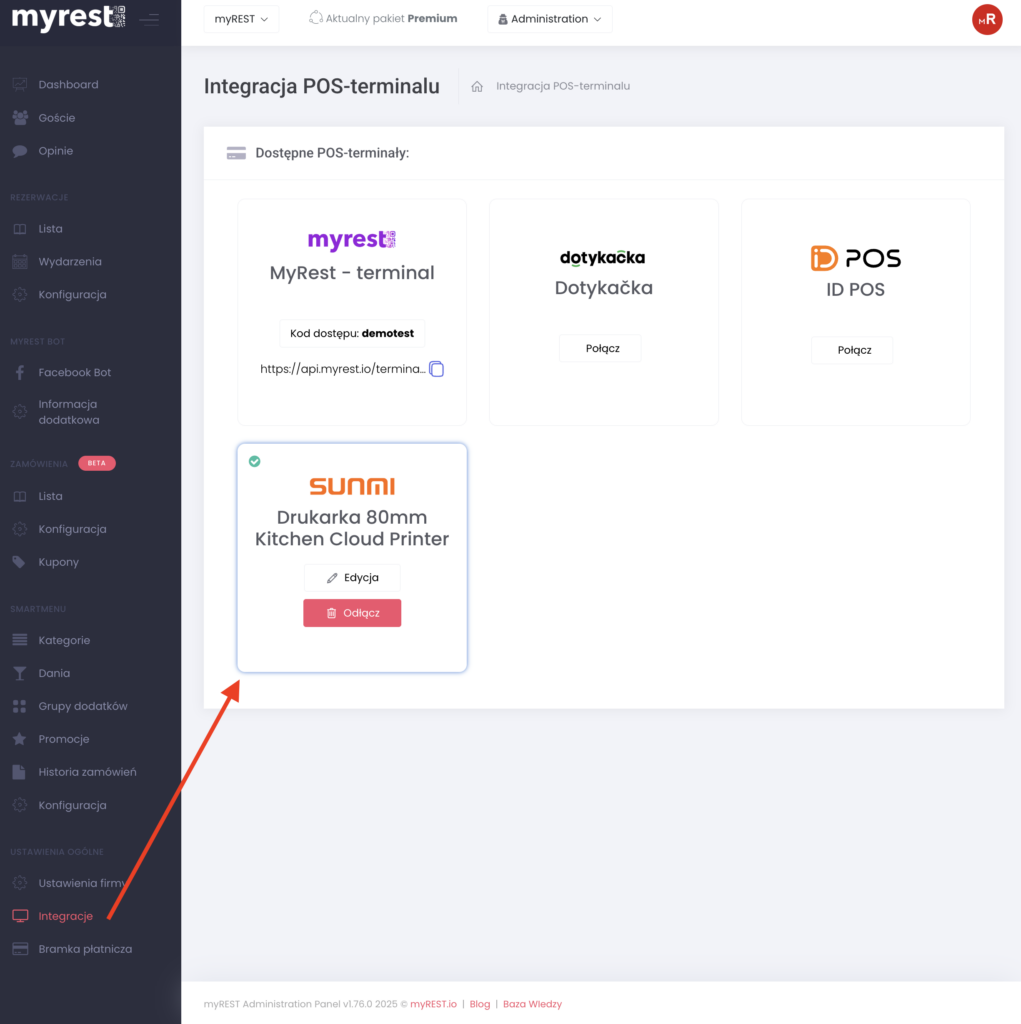Open Kategorie in SmartMenu section

64,640
